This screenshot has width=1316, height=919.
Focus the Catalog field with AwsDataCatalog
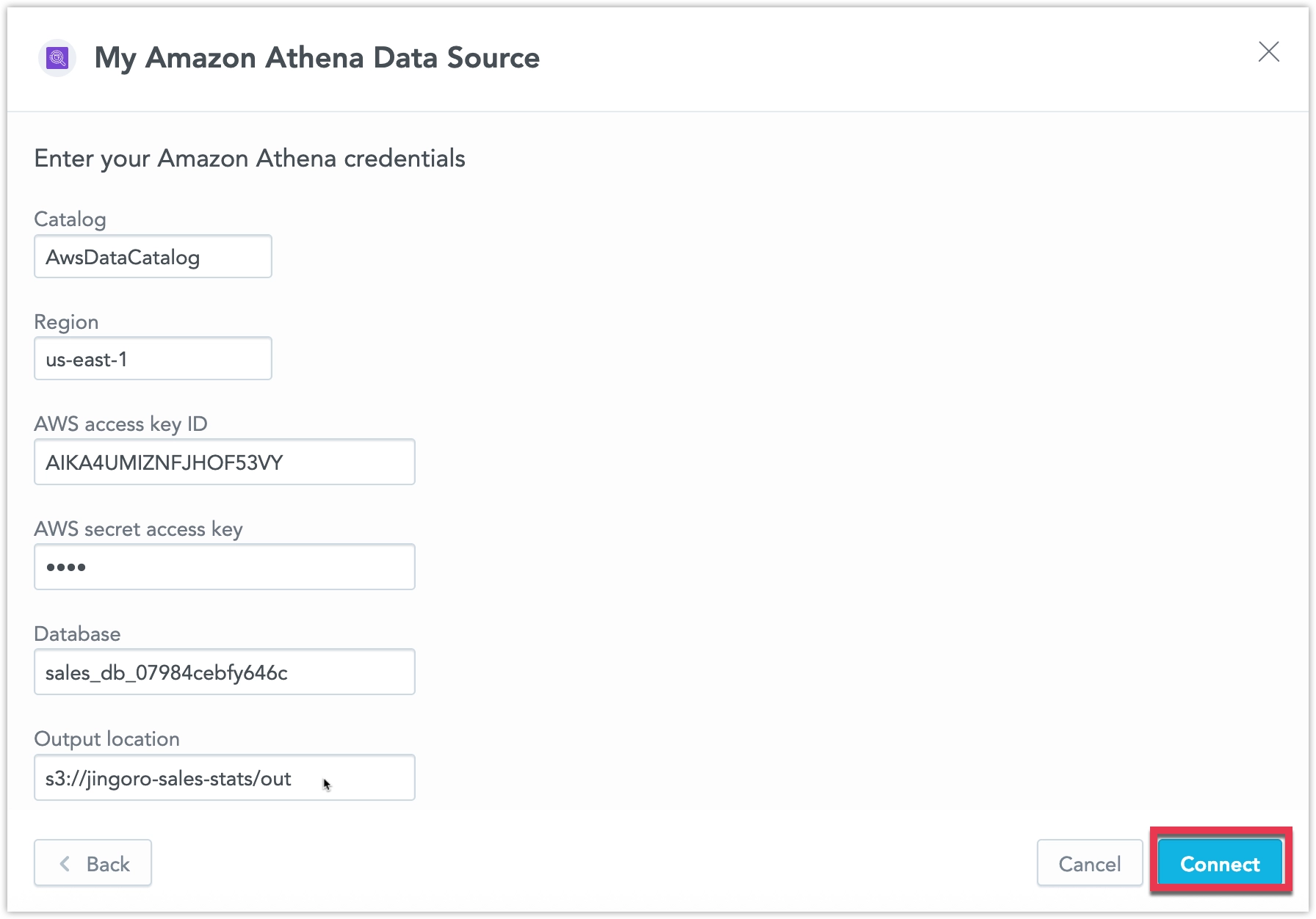[x=153, y=257]
